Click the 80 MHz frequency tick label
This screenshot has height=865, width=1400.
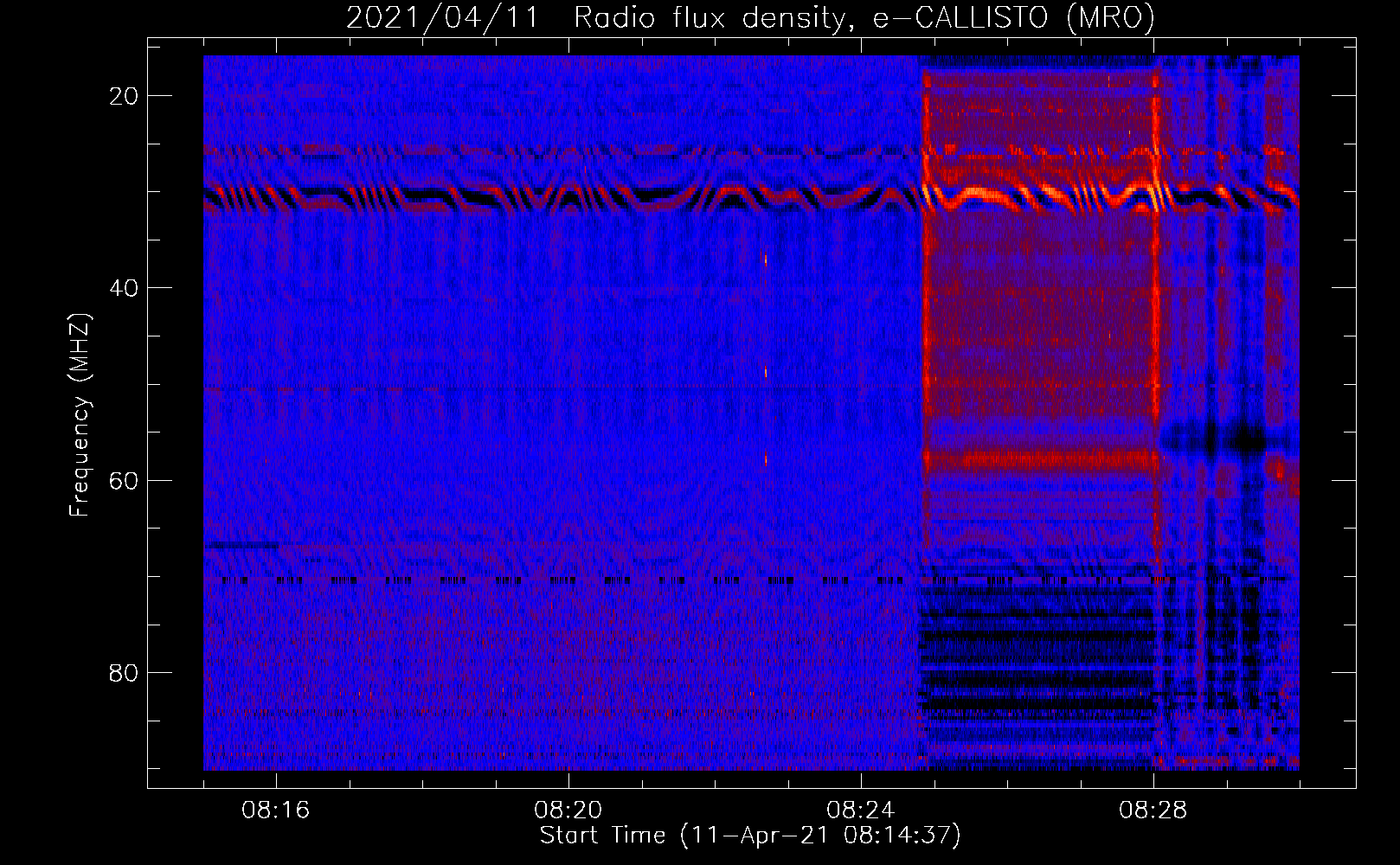(124, 672)
